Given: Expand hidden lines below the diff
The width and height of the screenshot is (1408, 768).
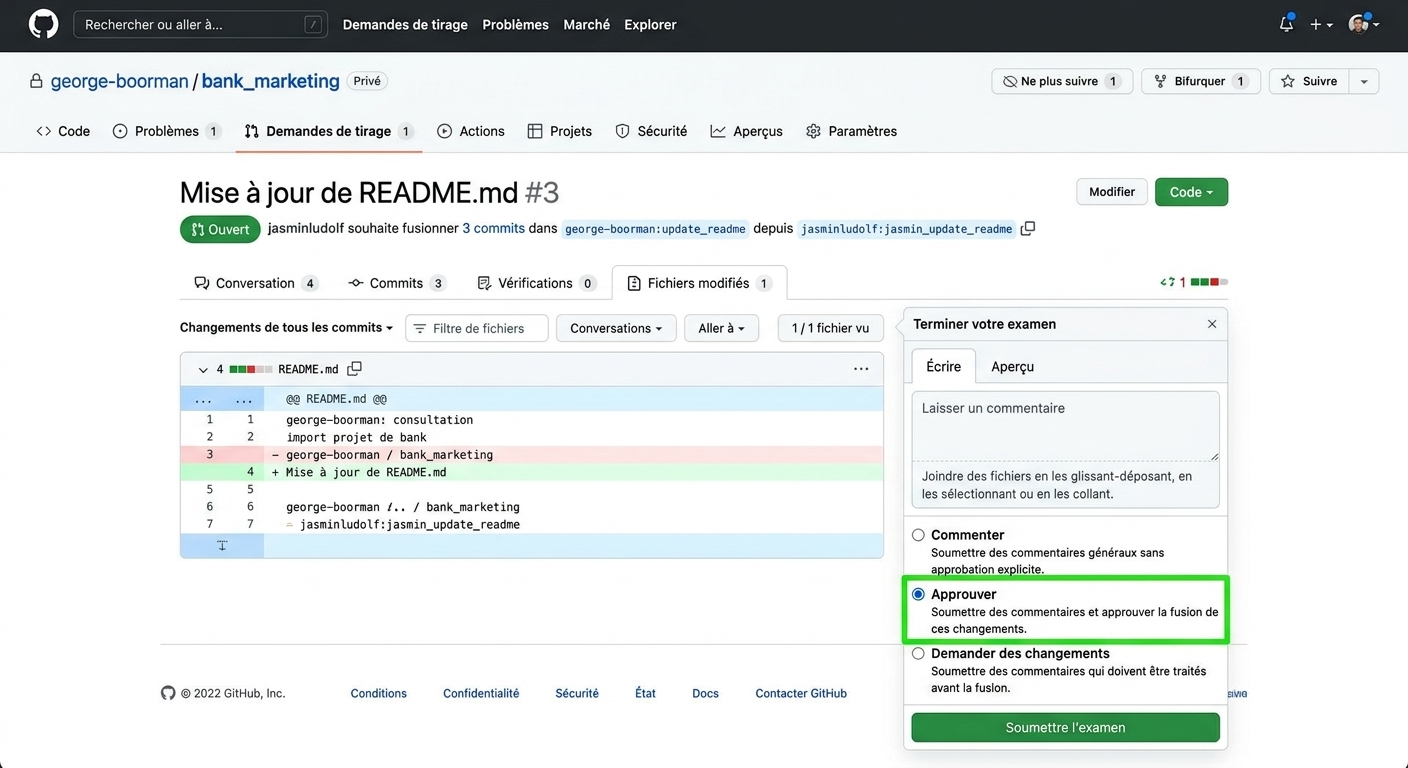Looking at the screenshot, I should pos(222,545).
